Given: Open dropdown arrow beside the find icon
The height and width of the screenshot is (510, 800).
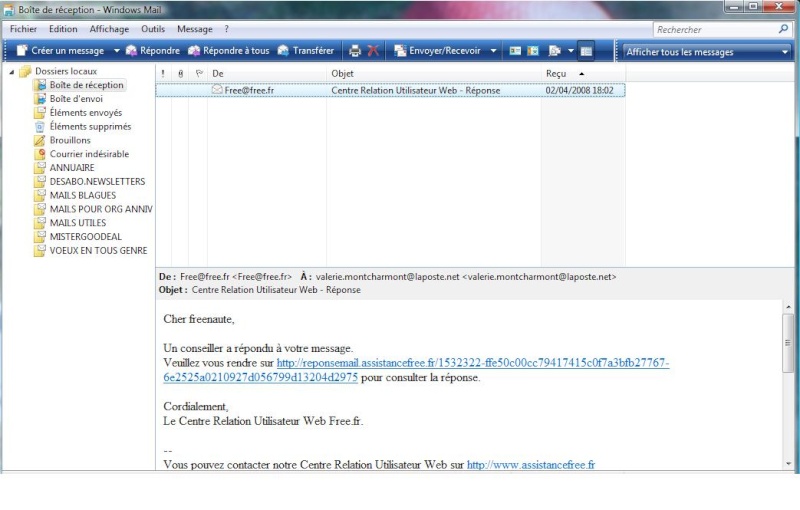Looking at the screenshot, I should pos(570,50).
